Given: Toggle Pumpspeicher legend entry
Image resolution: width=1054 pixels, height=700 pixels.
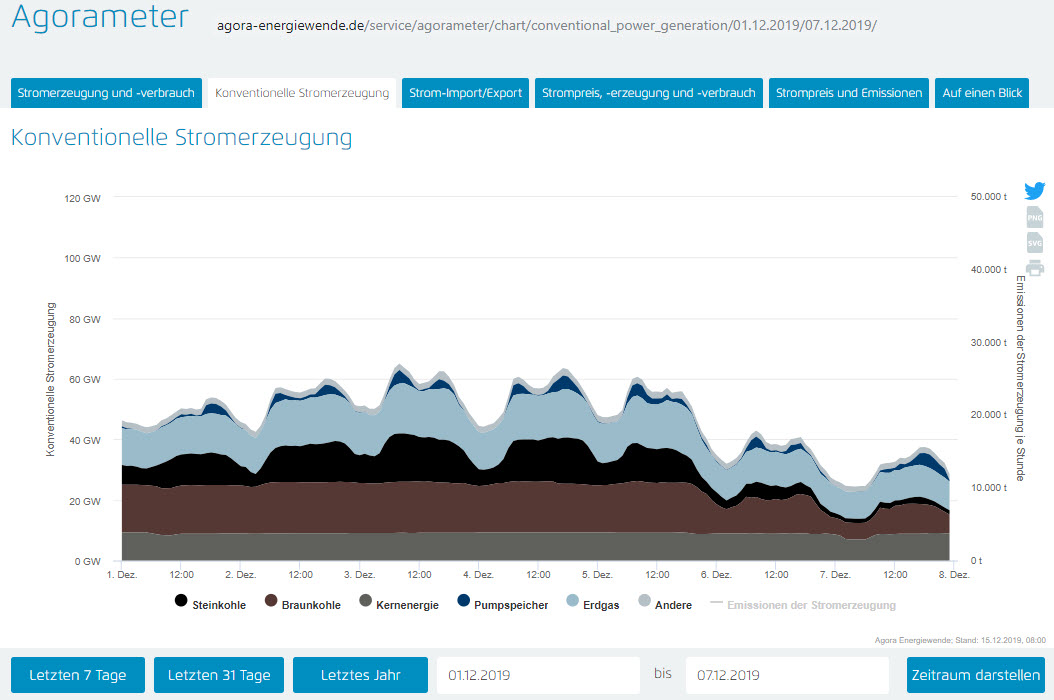Looking at the screenshot, I should click(503, 605).
